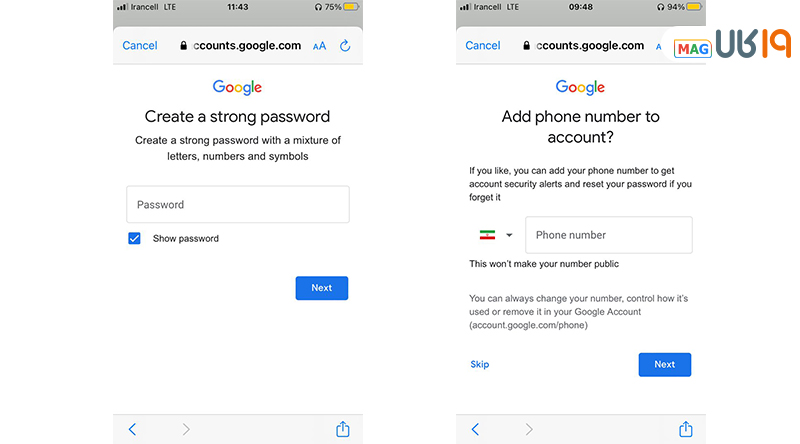This screenshot has height=444, width=800.
Task: Focus the Phone number input field
Action: pyautogui.click(x=608, y=235)
